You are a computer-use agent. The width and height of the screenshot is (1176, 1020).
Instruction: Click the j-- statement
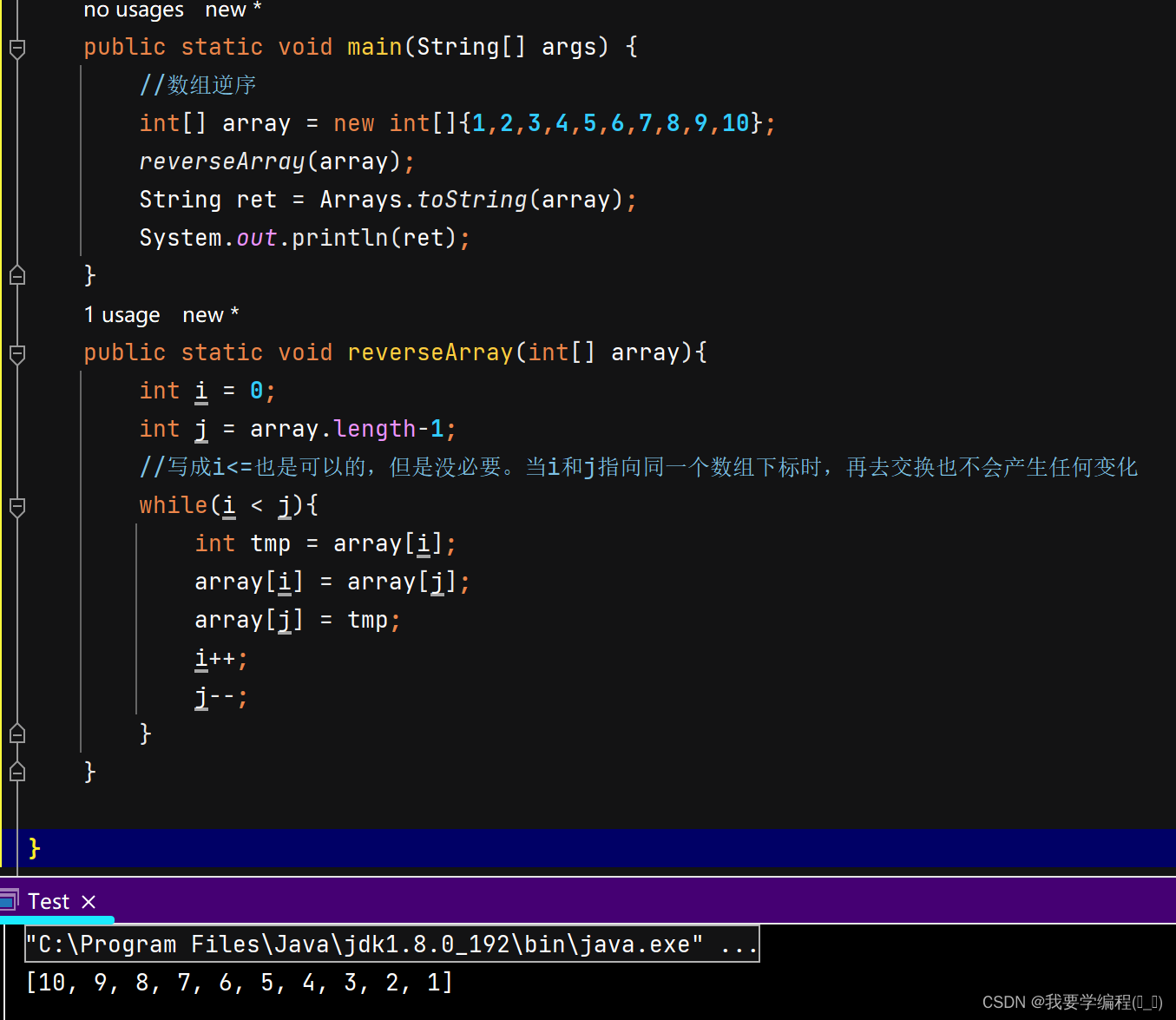point(221,697)
